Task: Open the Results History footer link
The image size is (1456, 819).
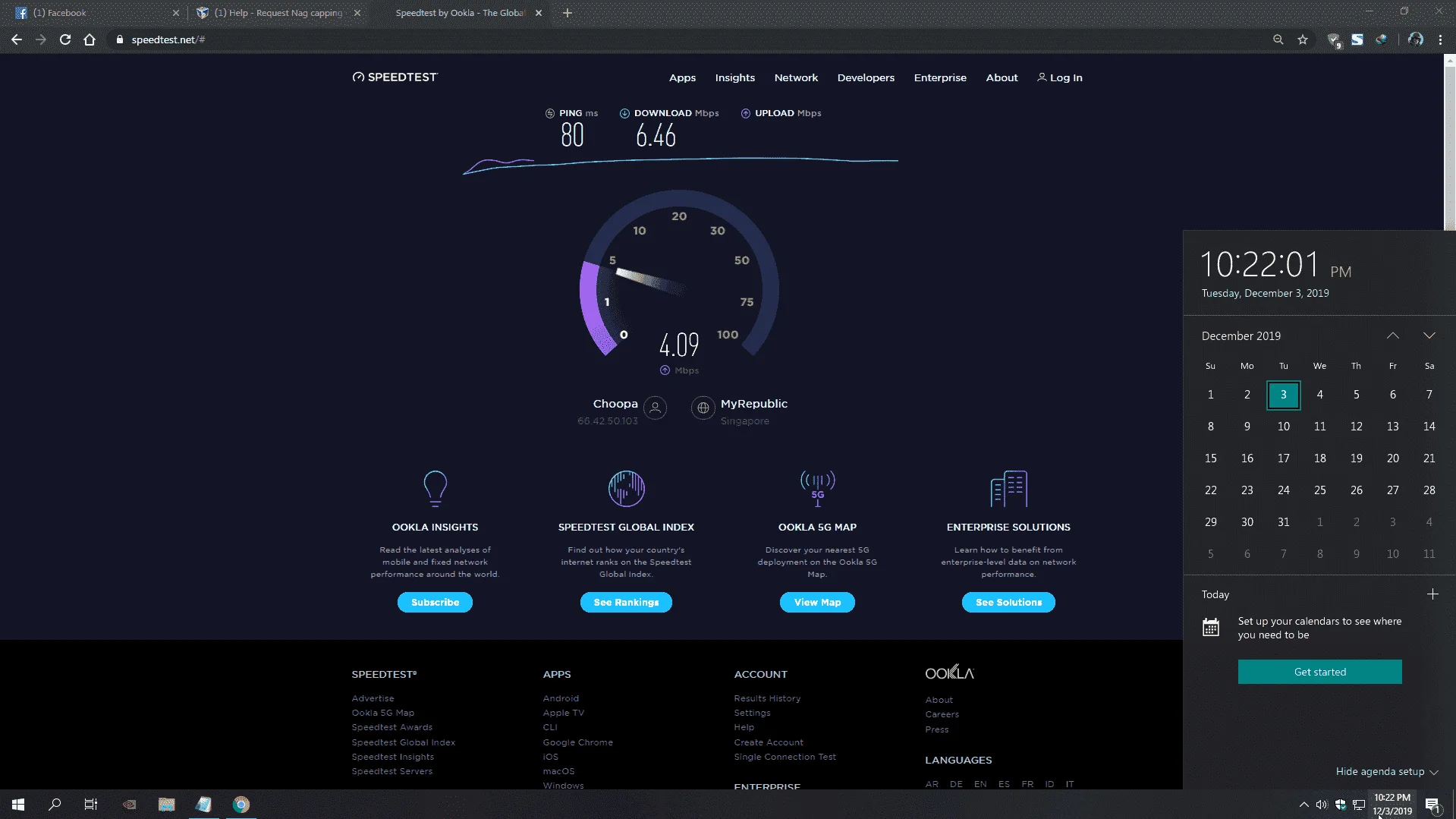Action: (767, 698)
